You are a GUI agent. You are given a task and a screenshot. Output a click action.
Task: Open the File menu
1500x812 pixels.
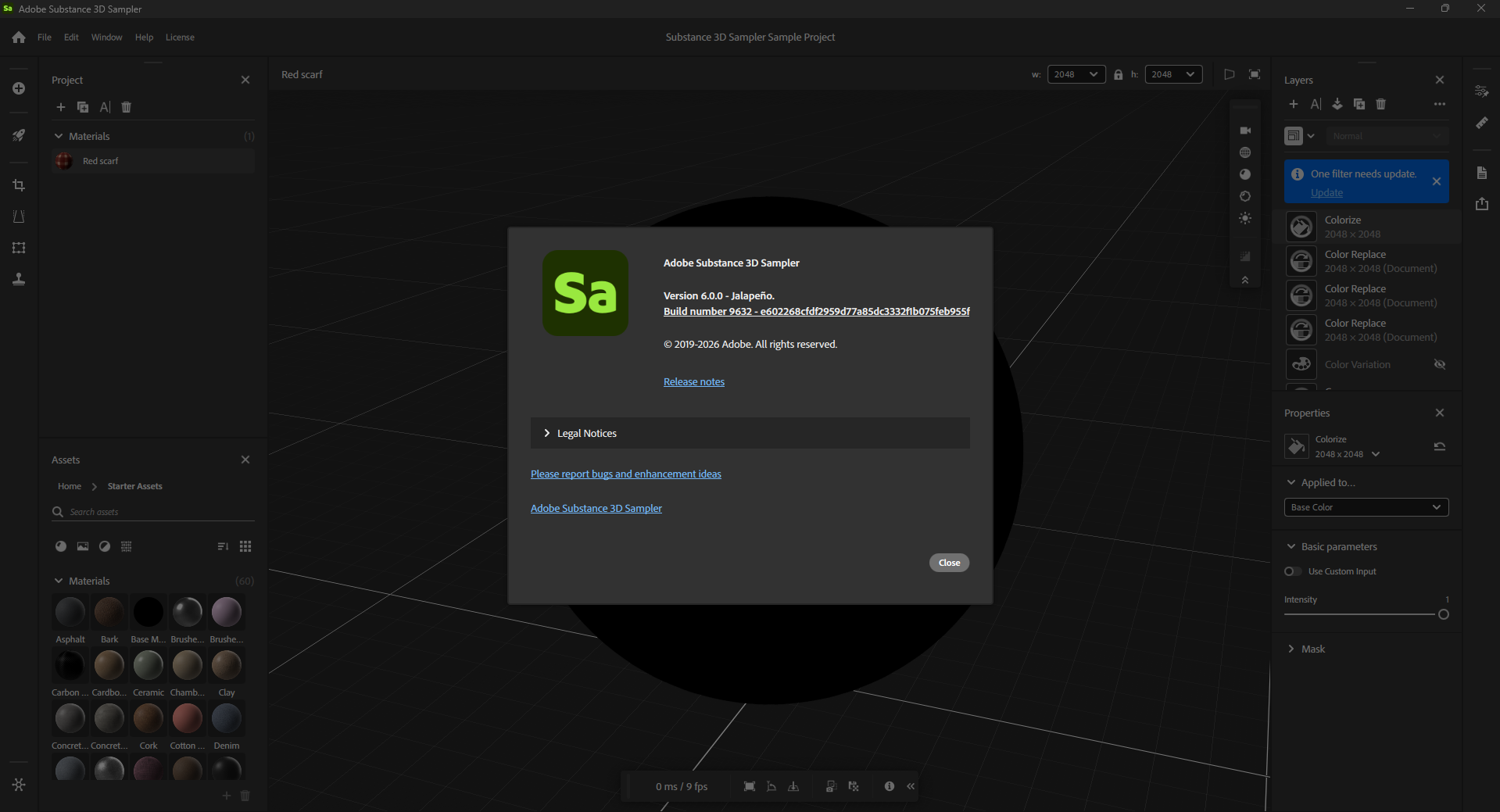pyautogui.click(x=45, y=38)
